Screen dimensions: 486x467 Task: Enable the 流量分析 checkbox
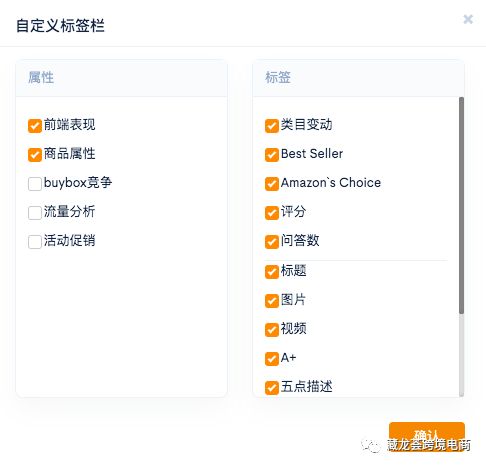pos(35,213)
